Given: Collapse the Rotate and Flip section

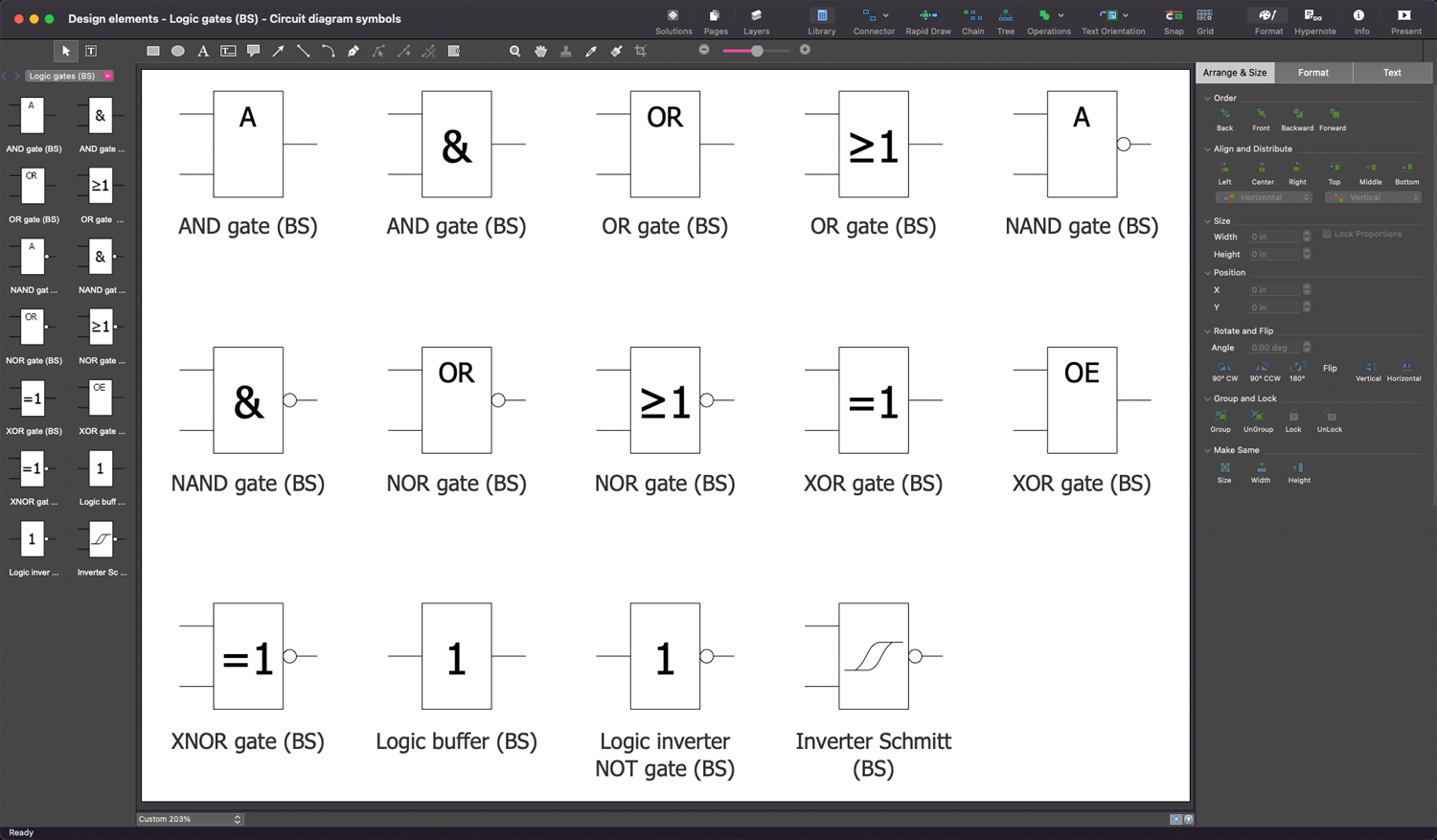Looking at the screenshot, I should click(1208, 330).
